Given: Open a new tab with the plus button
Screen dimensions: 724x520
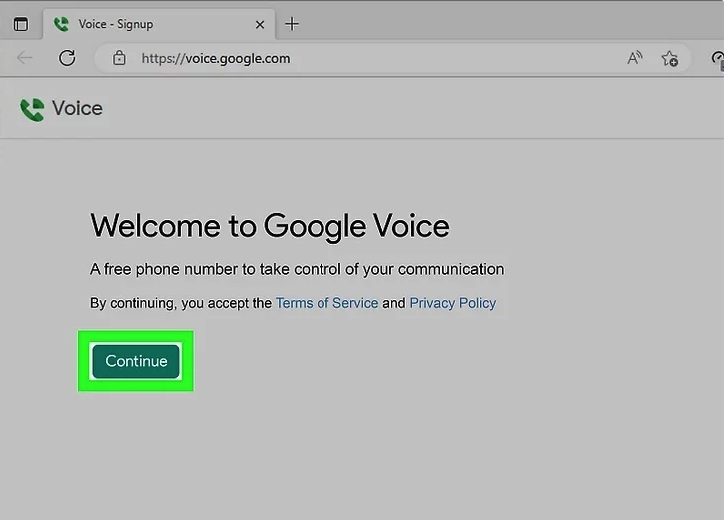Looking at the screenshot, I should (292, 24).
